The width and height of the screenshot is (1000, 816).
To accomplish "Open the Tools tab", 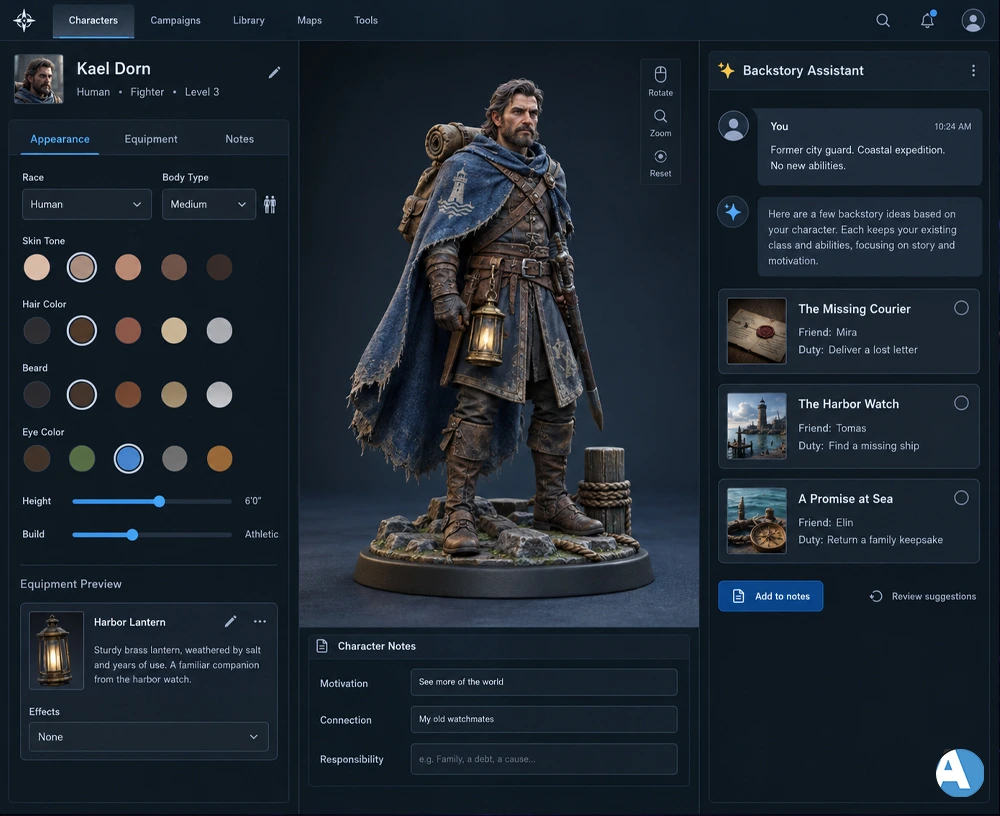I will point(366,20).
